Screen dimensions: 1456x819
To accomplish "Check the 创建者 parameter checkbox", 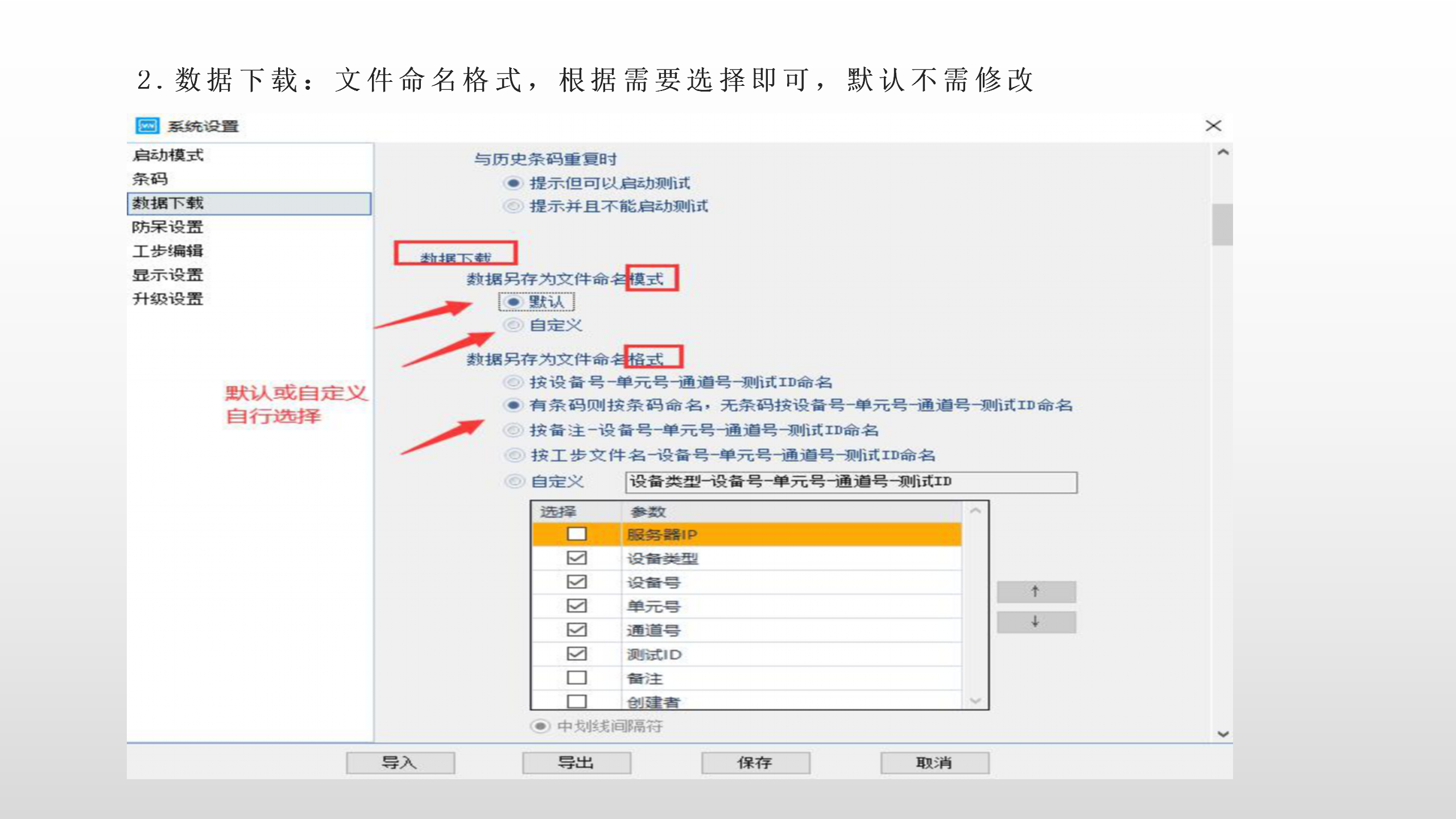I will pos(576,701).
